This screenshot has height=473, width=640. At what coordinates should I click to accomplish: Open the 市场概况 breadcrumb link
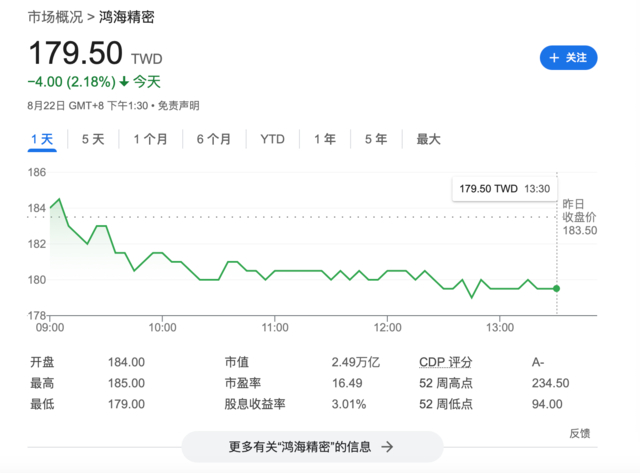(55, 17)
